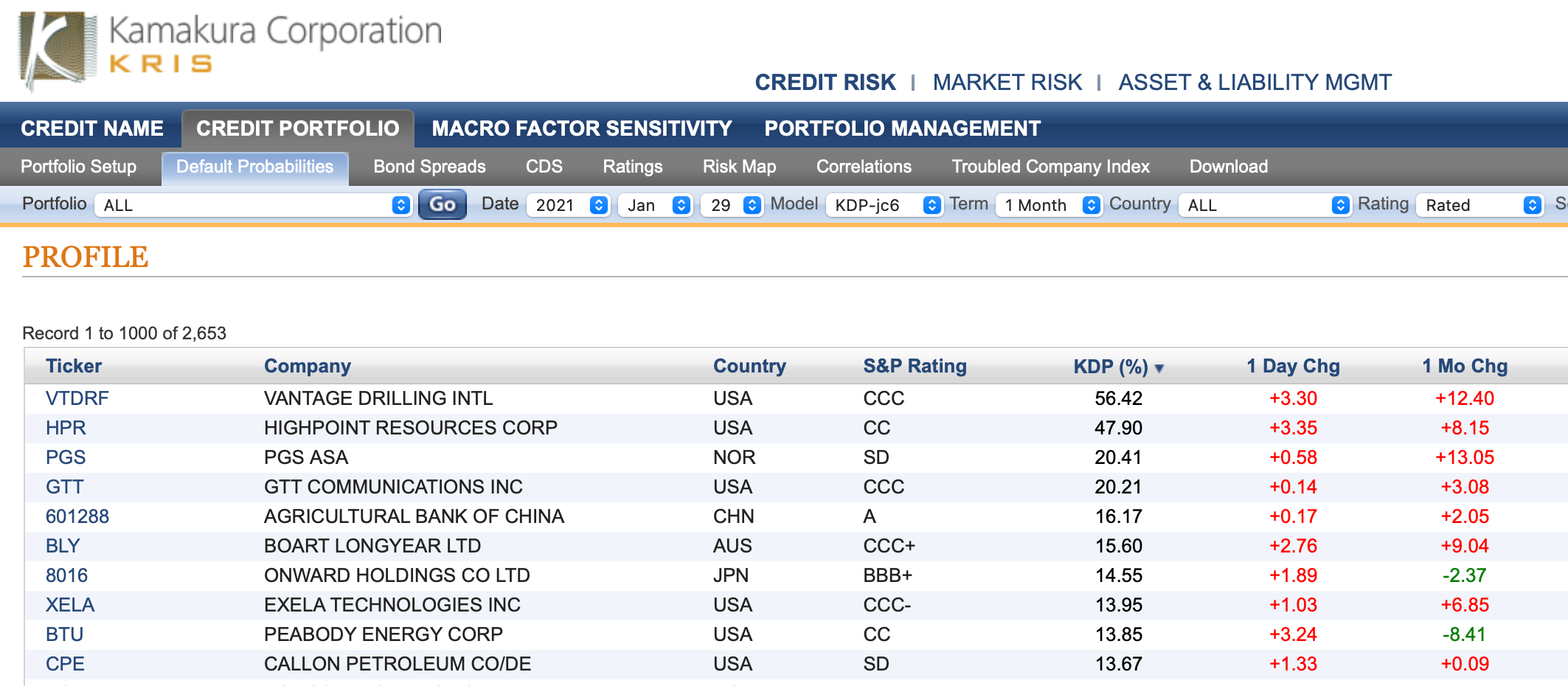1568x686 pixels.
Task: Select the CREDIT PORTFOLIO tab
Action: pos(298,128)
